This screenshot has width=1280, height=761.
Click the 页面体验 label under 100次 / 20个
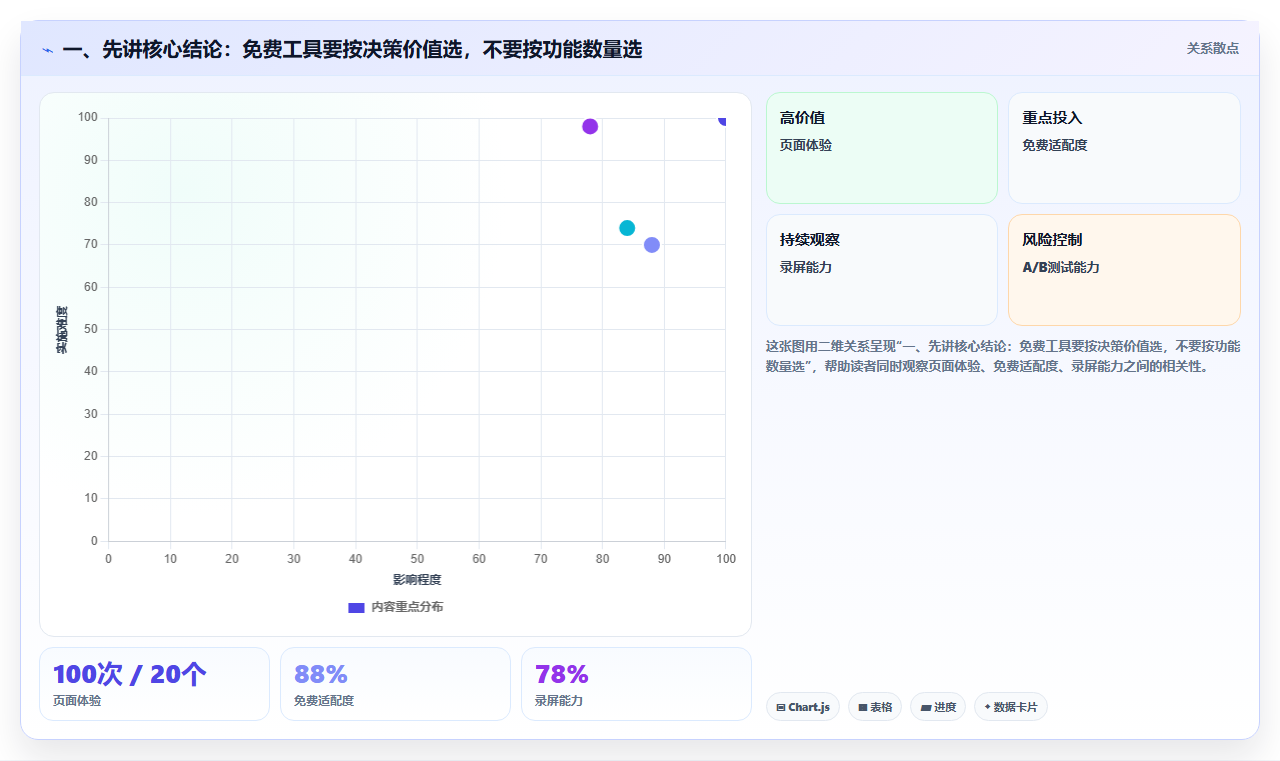(77, 701)
